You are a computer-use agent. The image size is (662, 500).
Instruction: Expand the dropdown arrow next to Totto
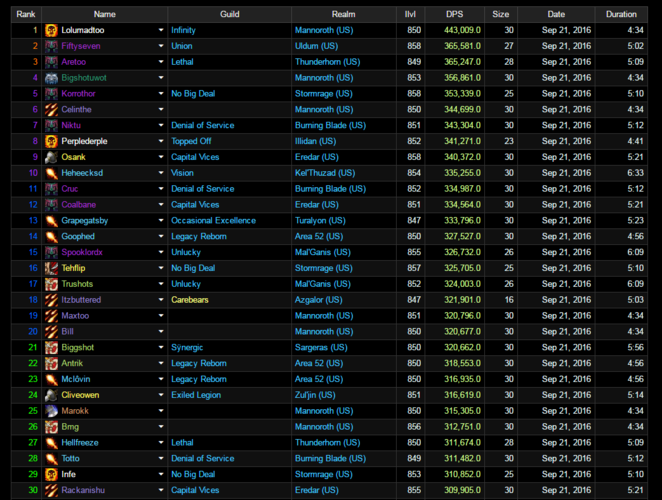(161, 458)
